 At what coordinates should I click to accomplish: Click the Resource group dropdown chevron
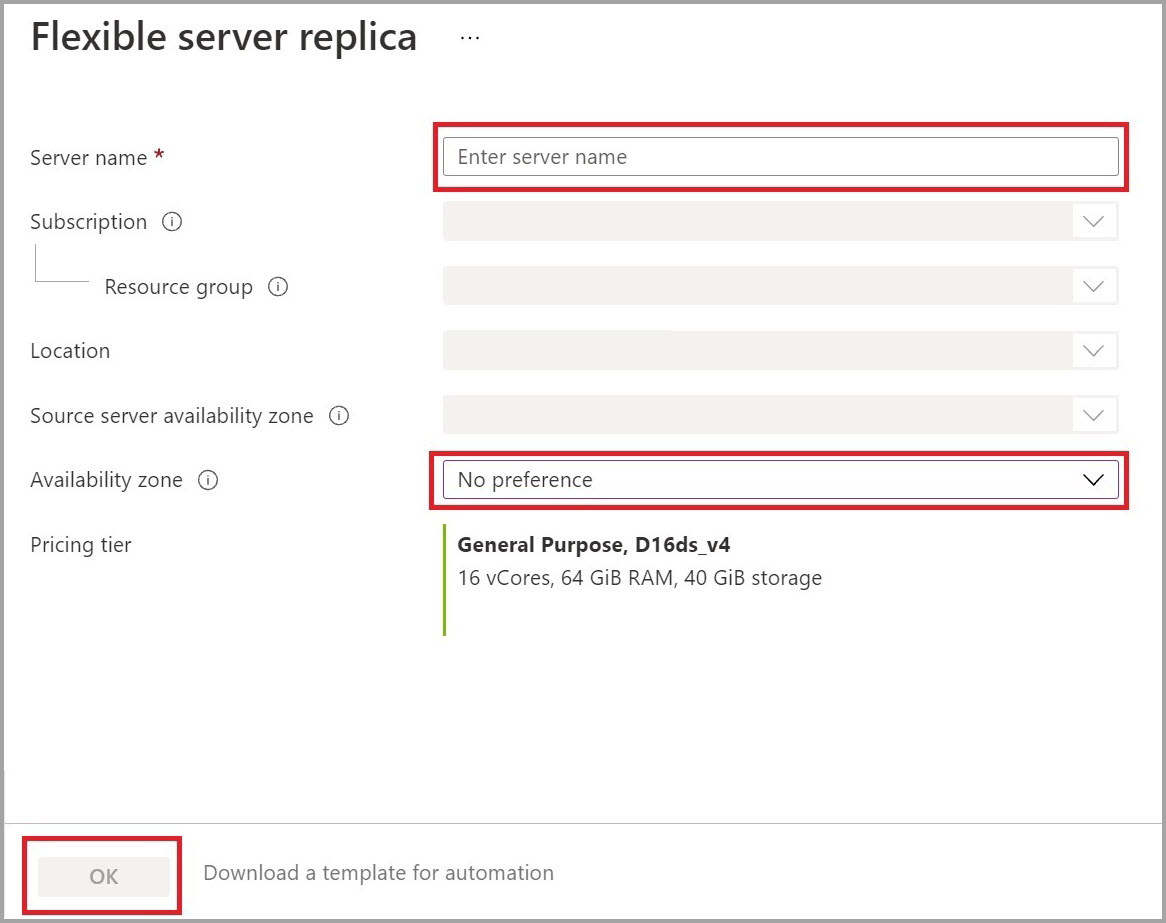pyautogui.click(x=1093, y=286)
